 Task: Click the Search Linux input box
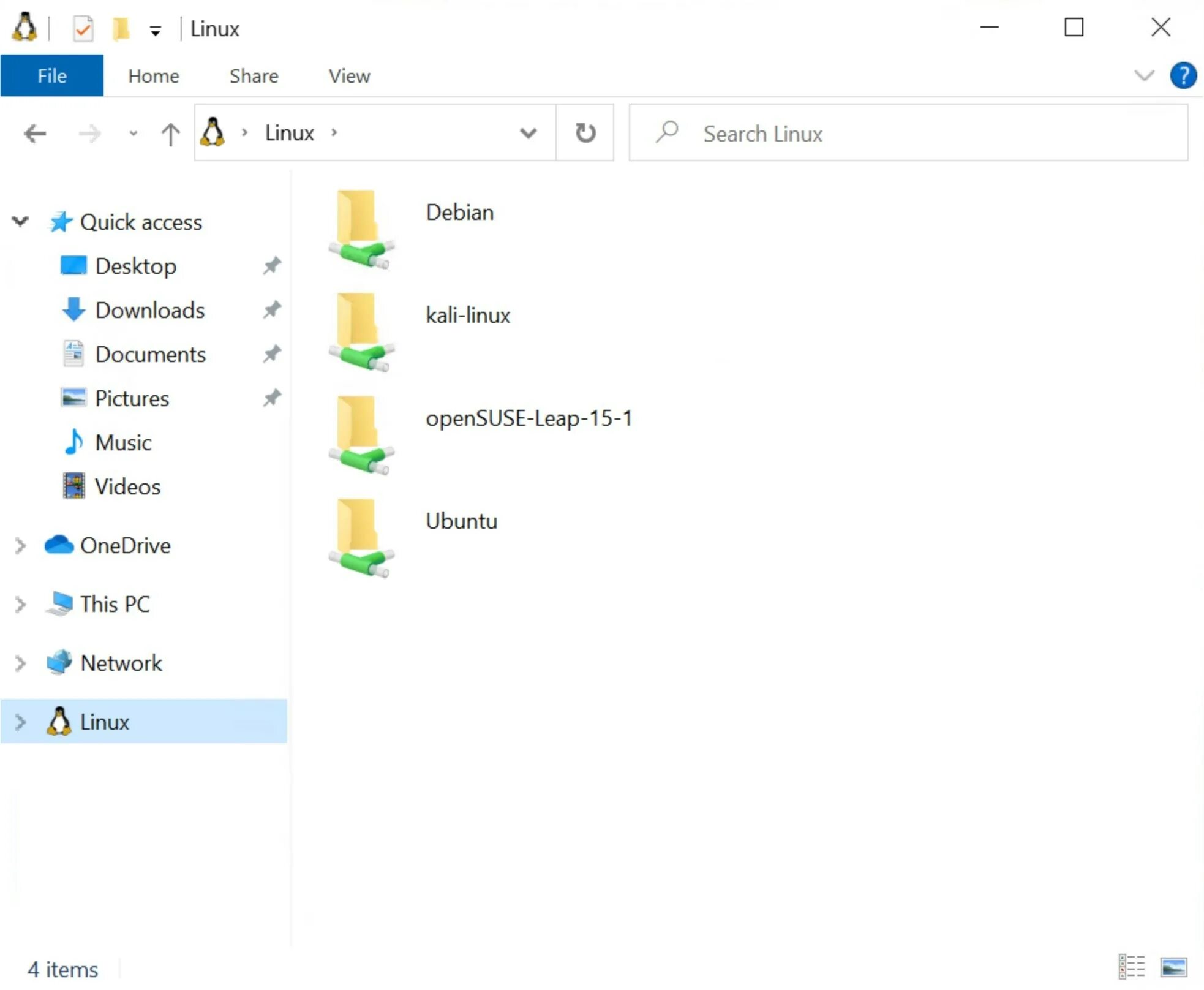(x=919, y=133)
